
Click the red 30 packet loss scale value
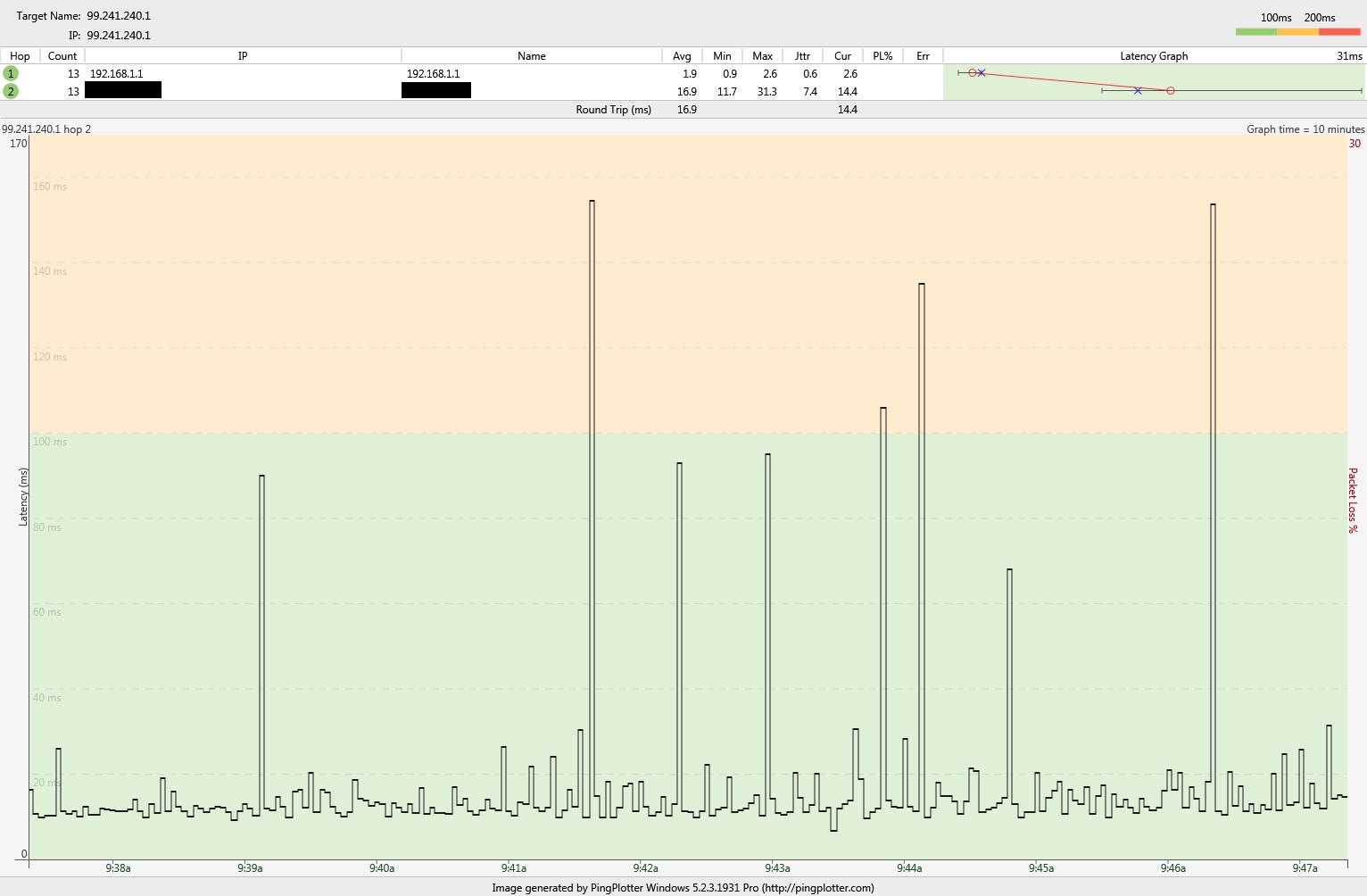point(1355,144)
